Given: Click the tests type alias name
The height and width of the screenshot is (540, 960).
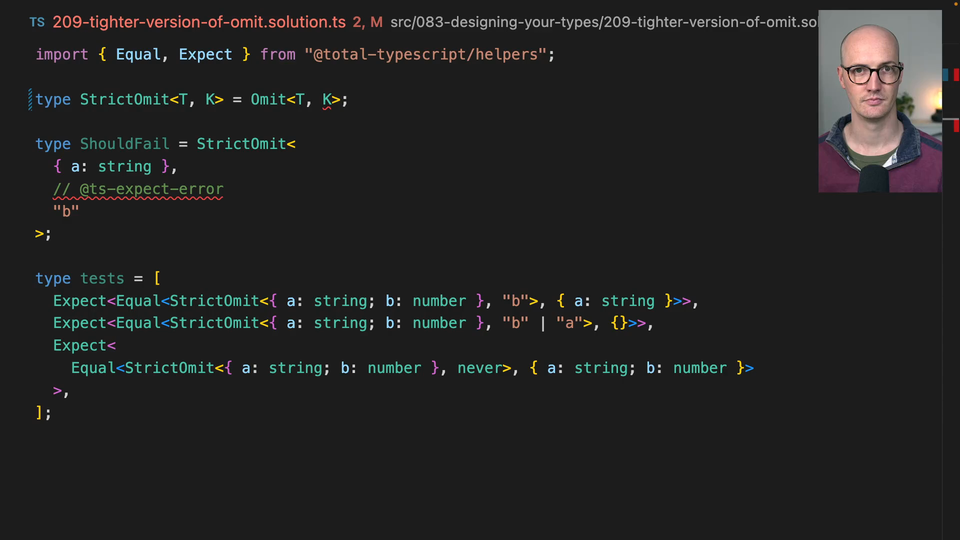Looking at the screenshot, I should 102,278.
